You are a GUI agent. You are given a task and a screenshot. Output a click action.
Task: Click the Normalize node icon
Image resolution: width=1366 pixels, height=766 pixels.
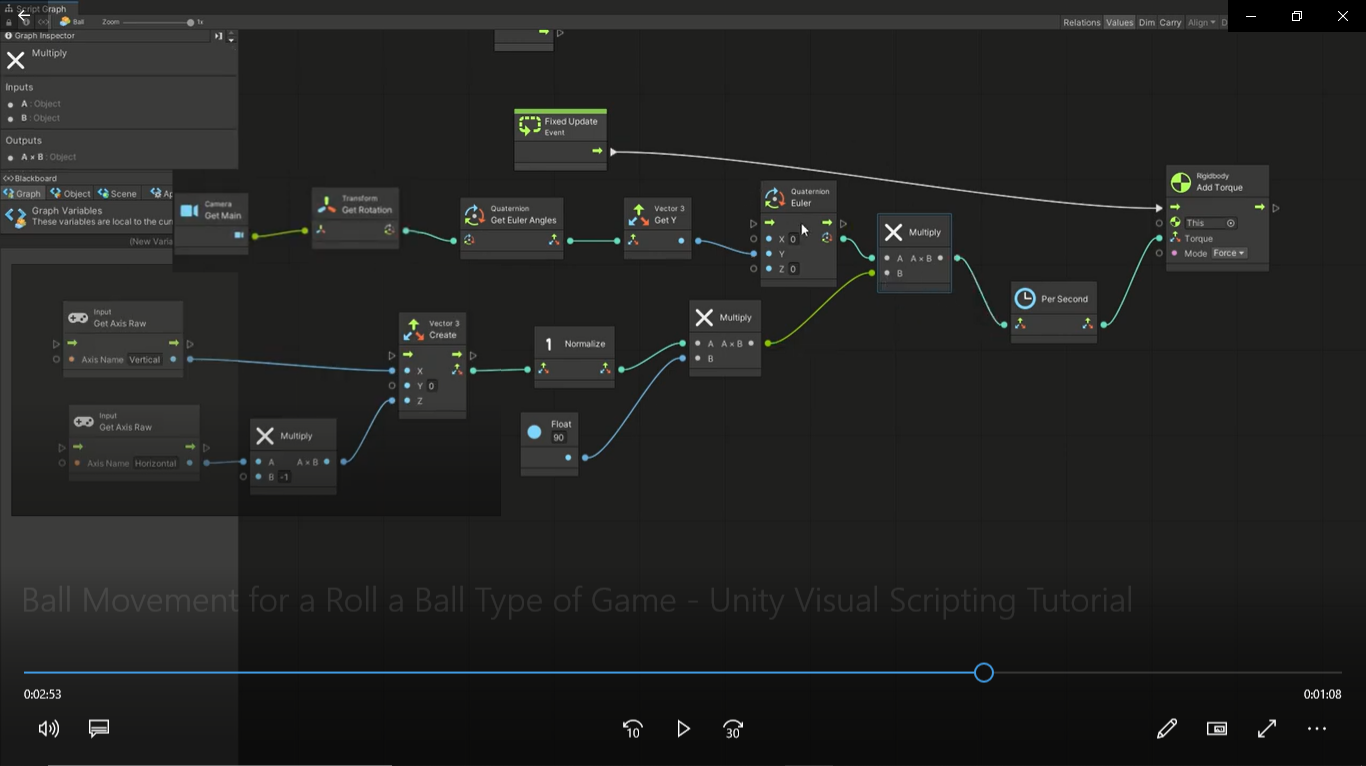pos(548,344)
